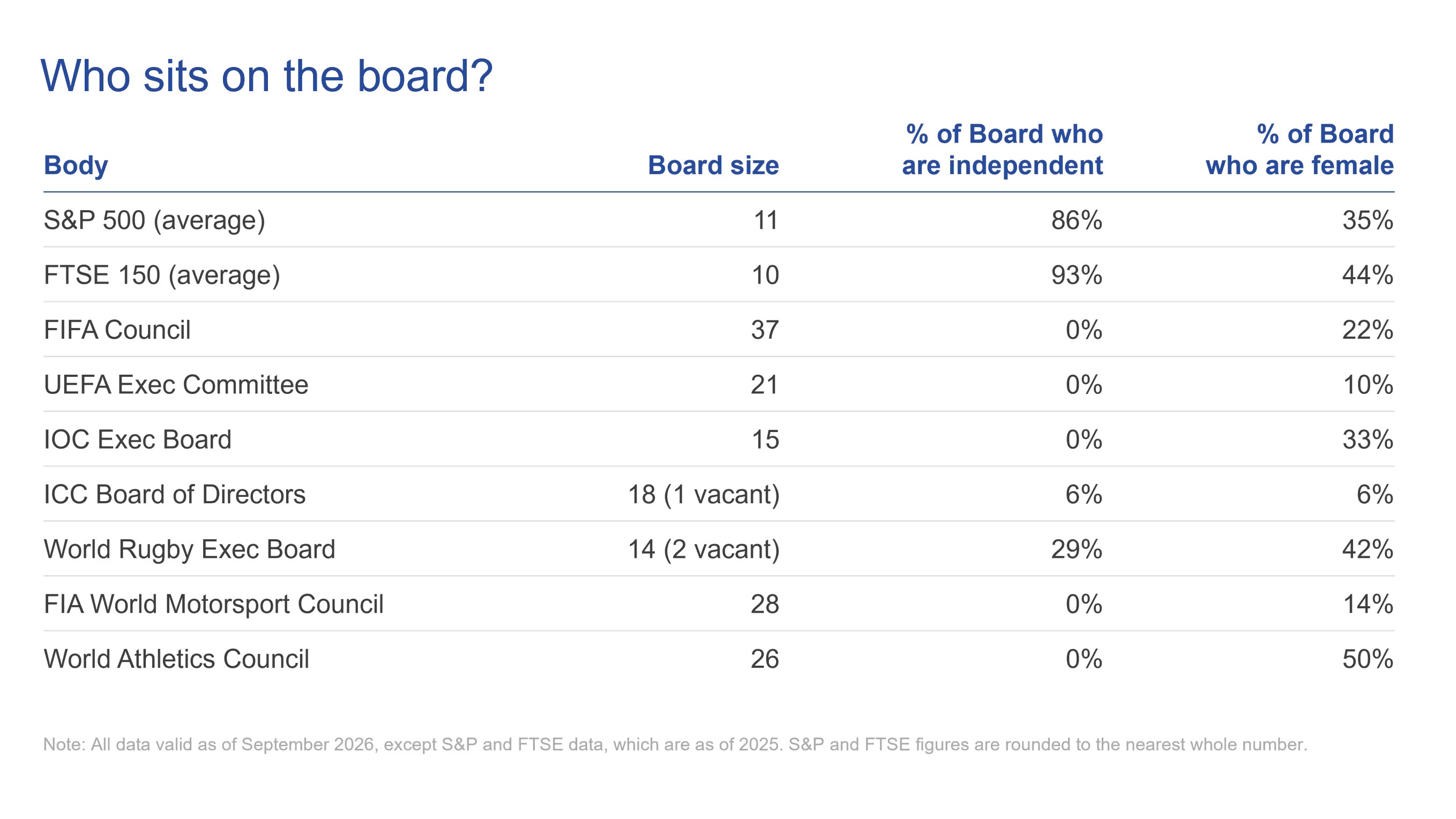Image resolution: width=1456 pixels, height=819 pixels.
Task: Select the 'World Rugby Exec Board' label
Action: (x=189, y=549)
